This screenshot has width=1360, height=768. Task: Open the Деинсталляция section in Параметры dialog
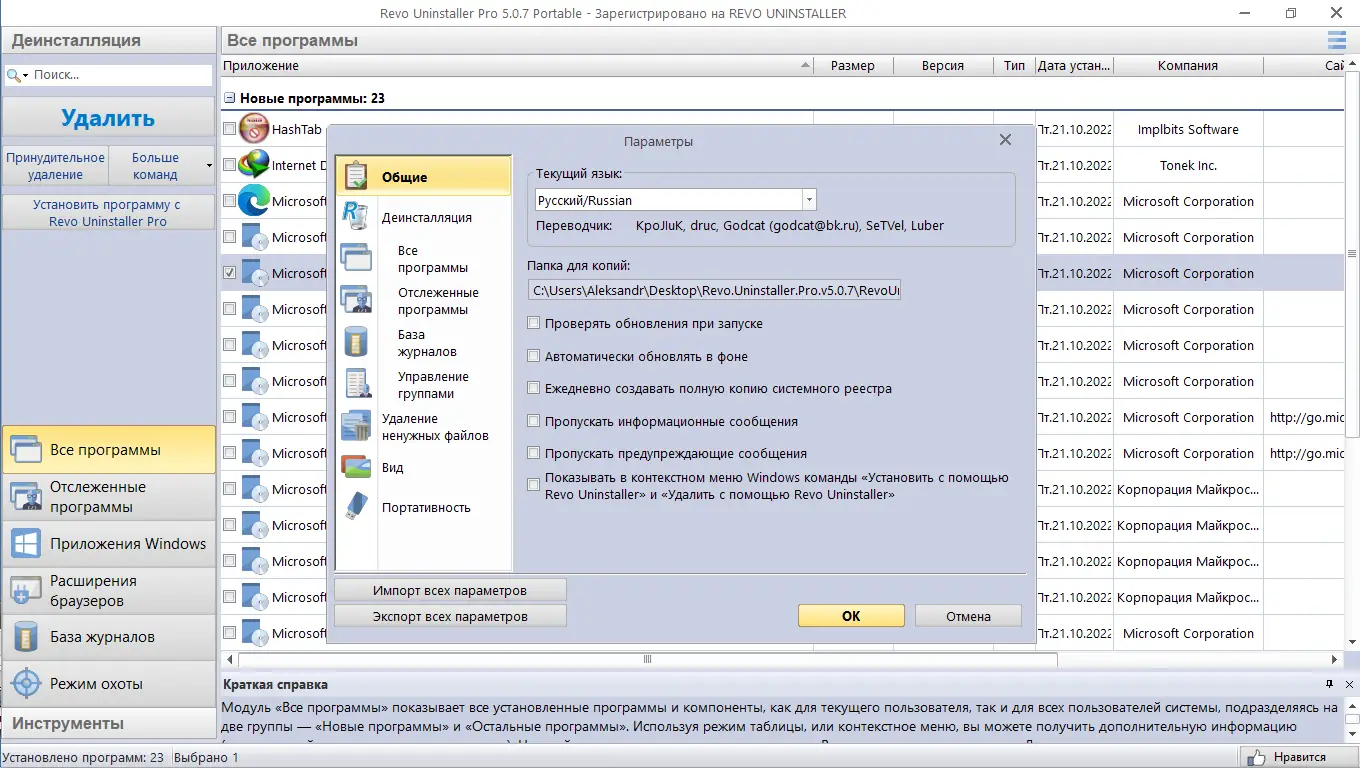[426, 217]
